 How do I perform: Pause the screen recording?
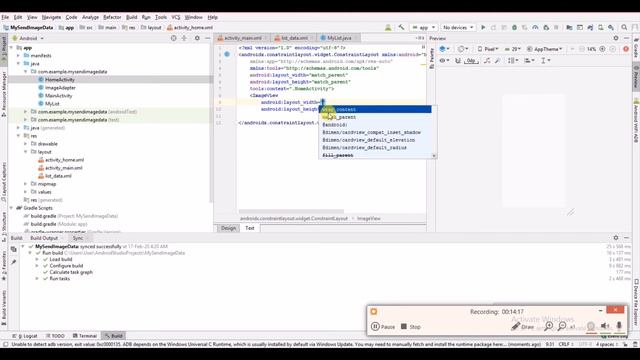(x=383, y=327)
